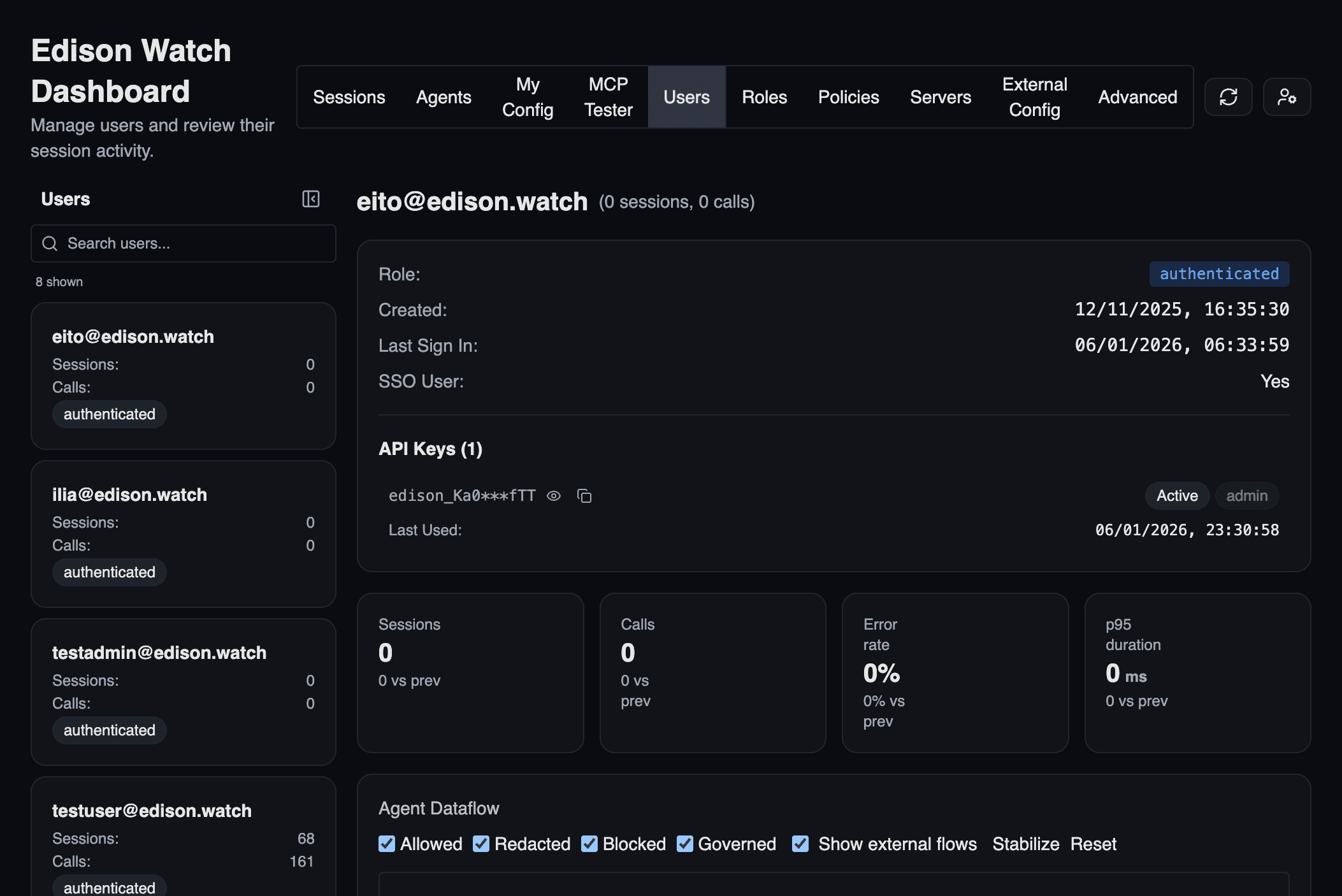Viewport: 1342px width, 896px height.
Task: Navigate to External Config
Action: tap(1034, 97)
